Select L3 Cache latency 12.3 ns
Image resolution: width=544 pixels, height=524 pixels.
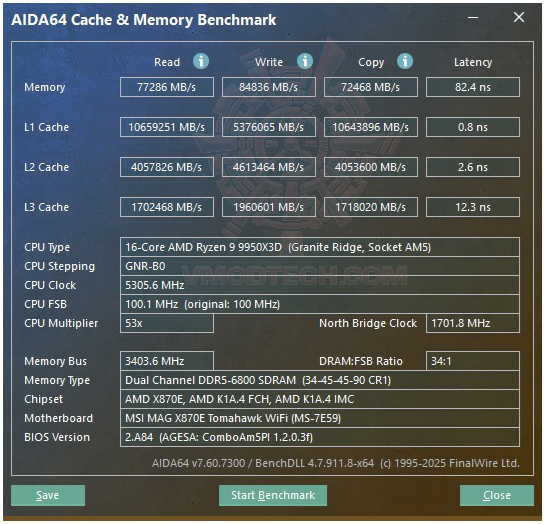tap(473, 207)
